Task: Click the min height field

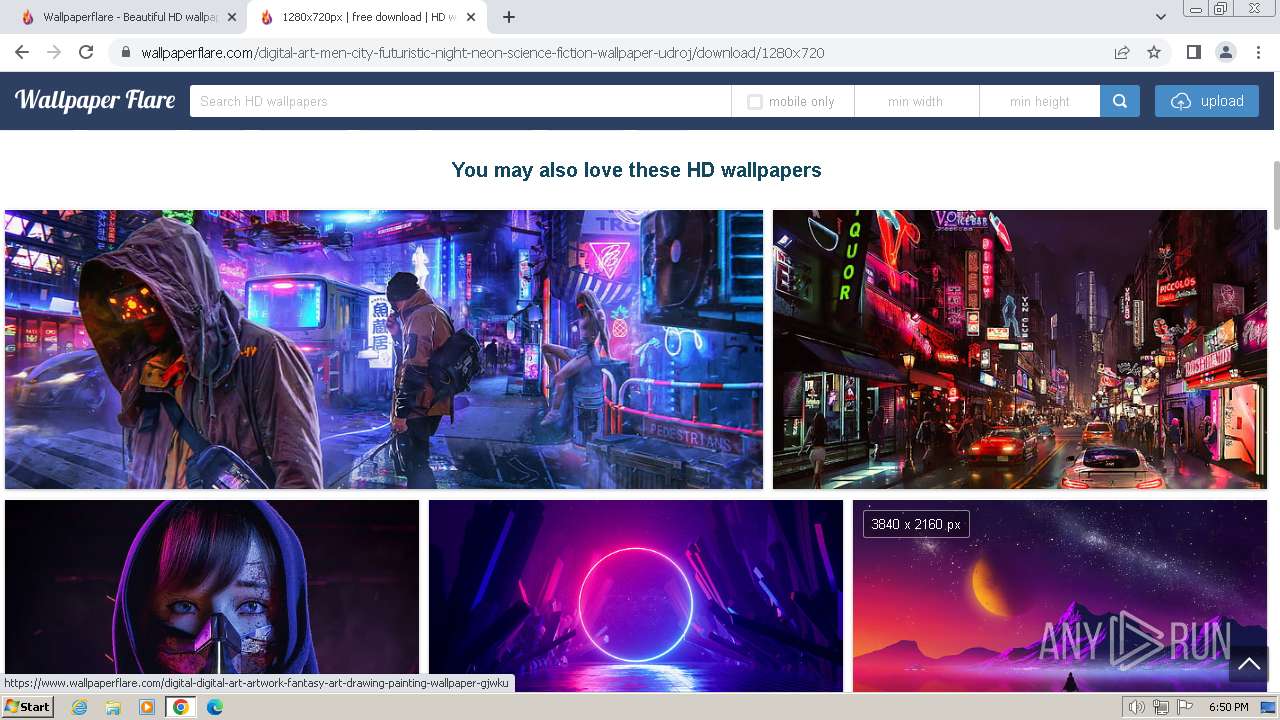Action: coord(1040,101)
